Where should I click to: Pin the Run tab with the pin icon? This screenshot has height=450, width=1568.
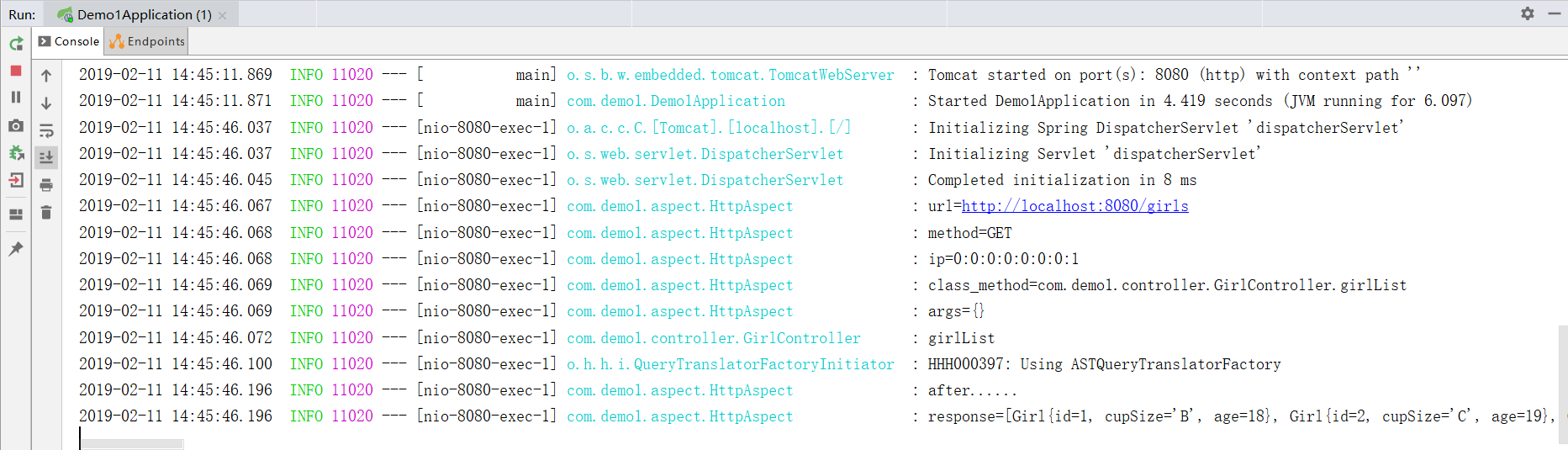(16, 248)
